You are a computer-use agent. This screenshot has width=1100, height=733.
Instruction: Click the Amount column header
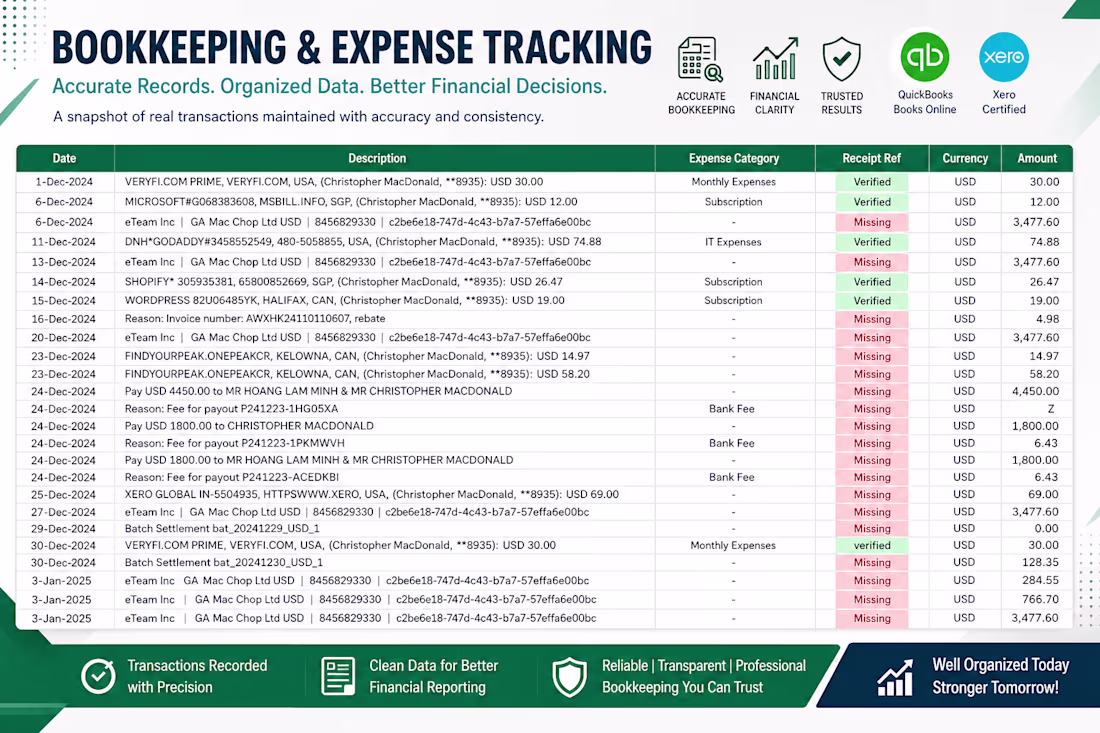point(1037,159)
